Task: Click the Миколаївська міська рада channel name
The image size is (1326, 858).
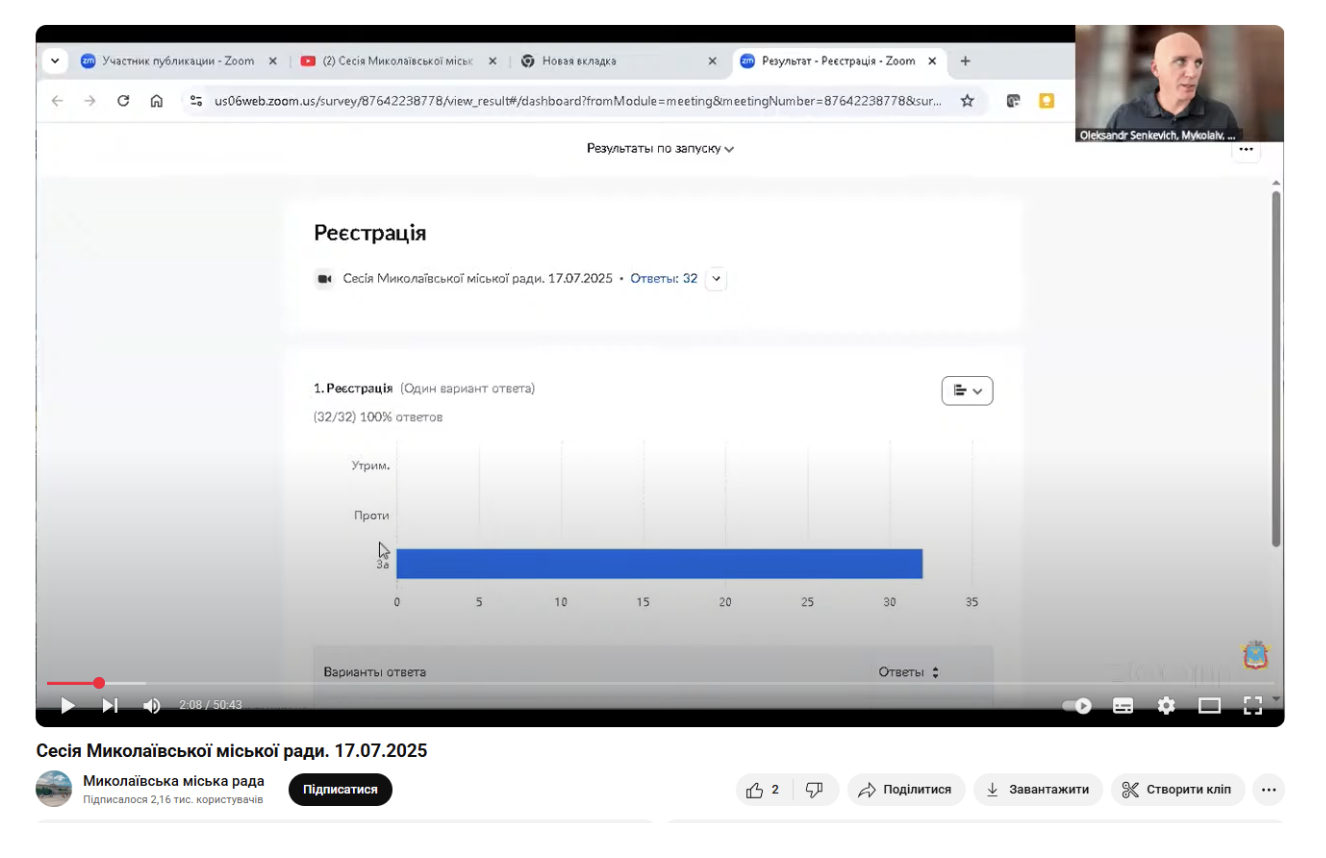Action: point(173,781)
